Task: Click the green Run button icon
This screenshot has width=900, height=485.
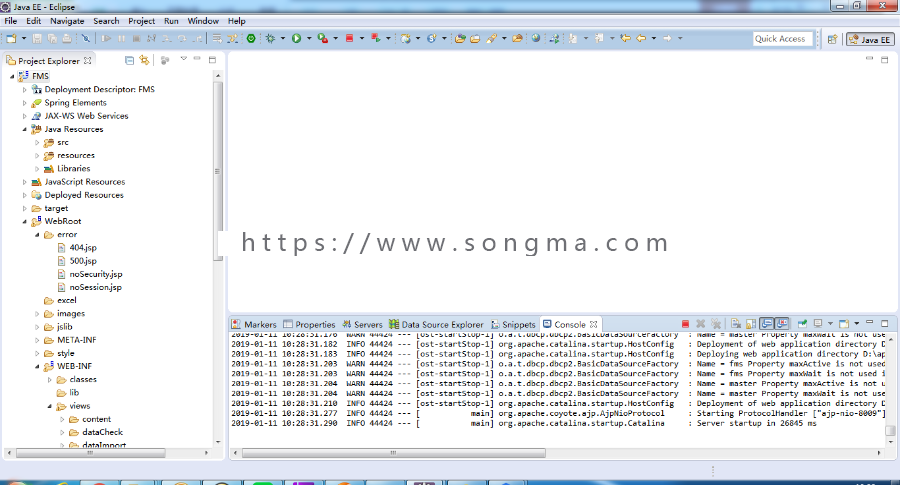Action: coord(296,38)
